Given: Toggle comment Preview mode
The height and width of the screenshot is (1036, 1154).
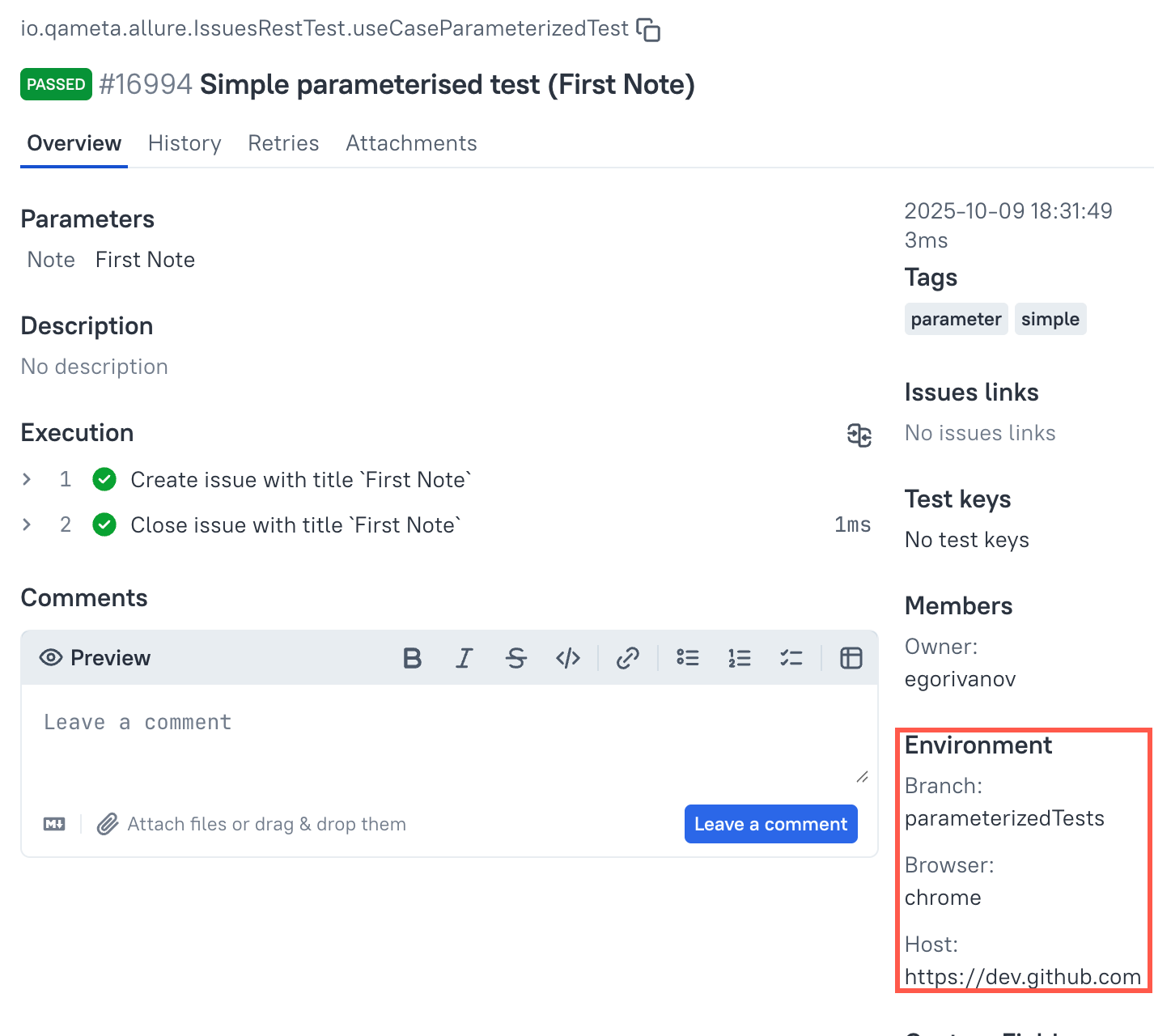Looking at the screenshot, I should click(95, 658).
